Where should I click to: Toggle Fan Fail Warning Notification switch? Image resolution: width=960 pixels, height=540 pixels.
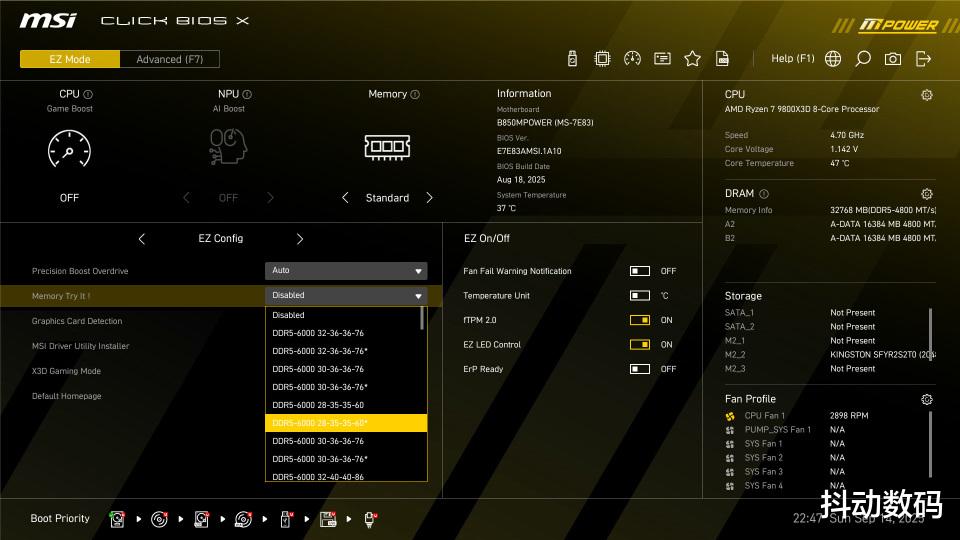[640, 271]
